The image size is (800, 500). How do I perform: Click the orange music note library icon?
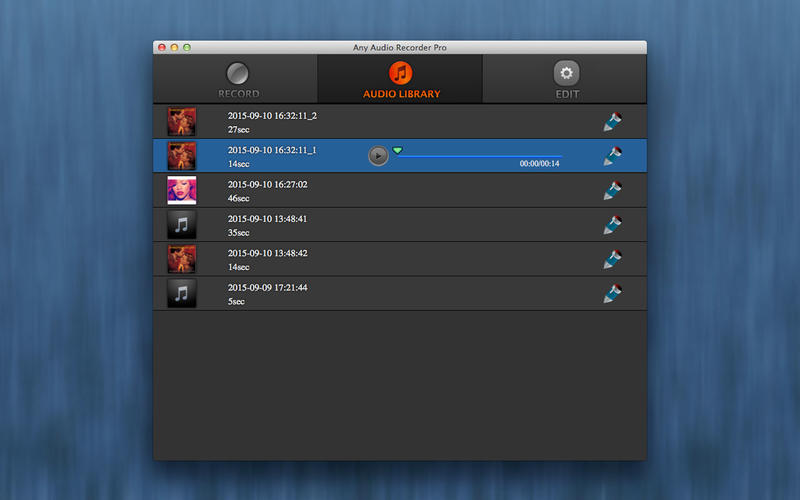pos(401,73)
